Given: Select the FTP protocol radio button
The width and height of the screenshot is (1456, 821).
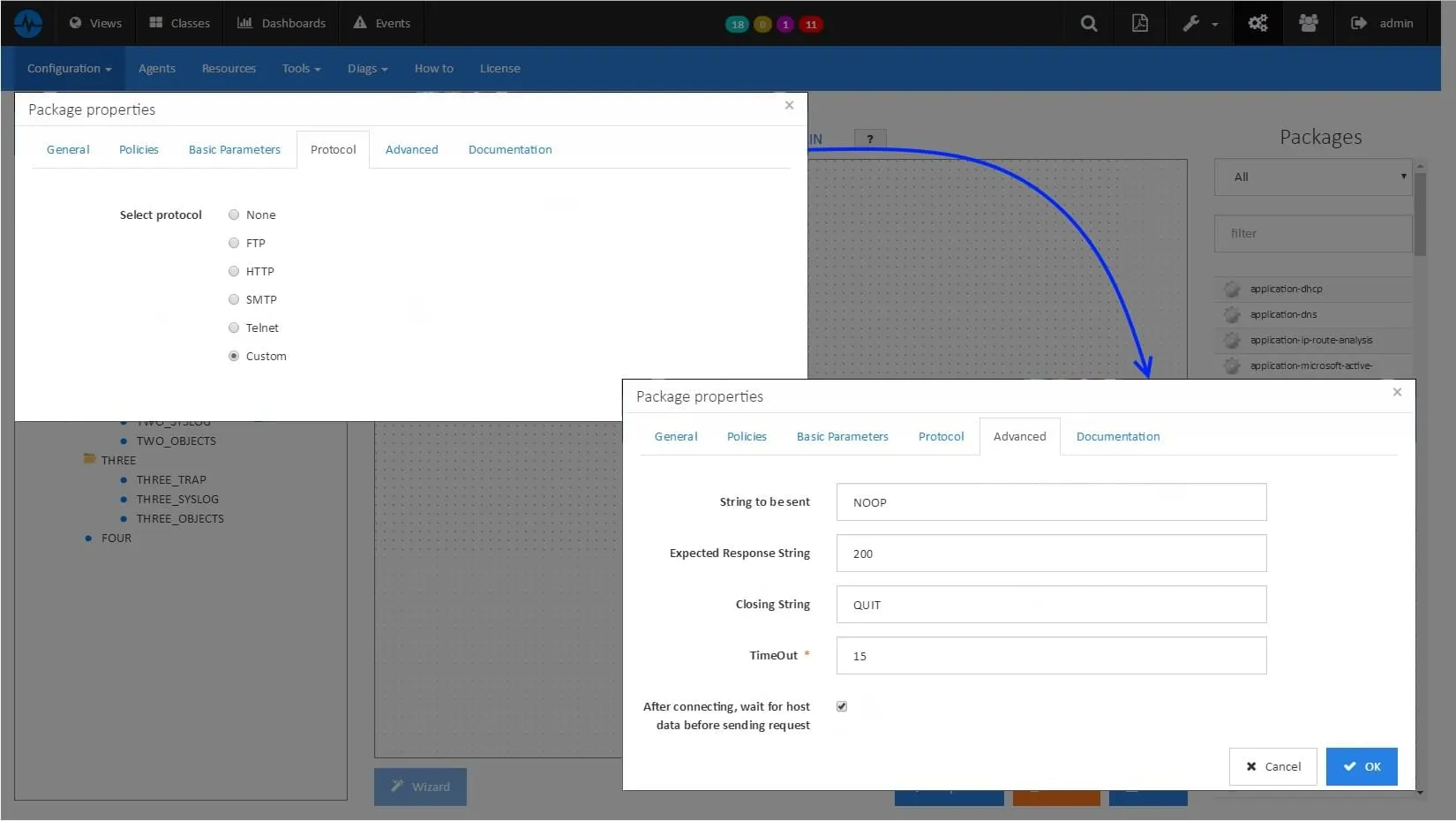Looking at the screenshot, I should pyautogui.click(x=234, y=243).
